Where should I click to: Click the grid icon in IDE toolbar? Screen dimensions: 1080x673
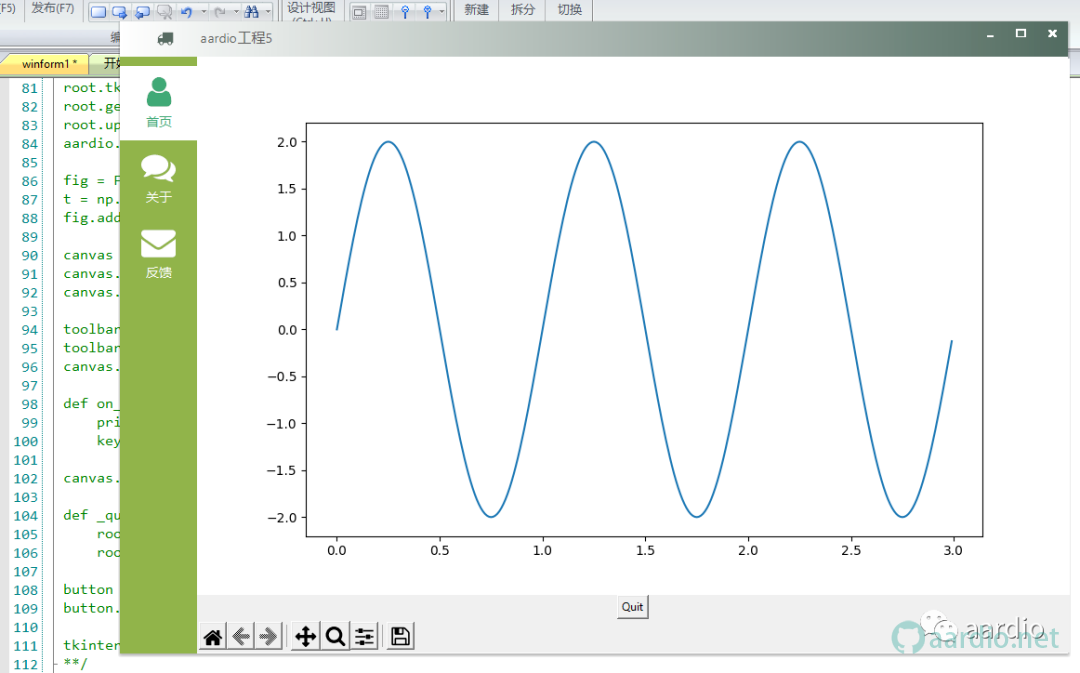[381, 12]
